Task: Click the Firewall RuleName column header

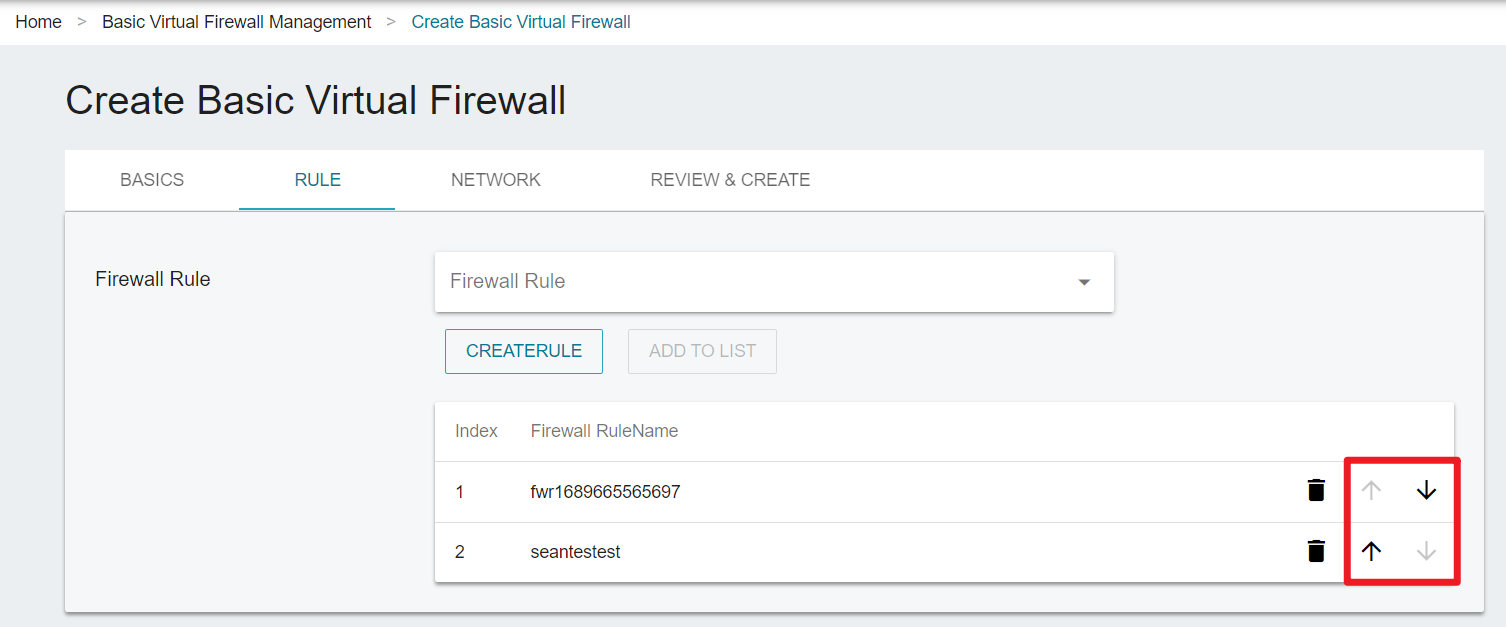Action: [x=604, y=431]
